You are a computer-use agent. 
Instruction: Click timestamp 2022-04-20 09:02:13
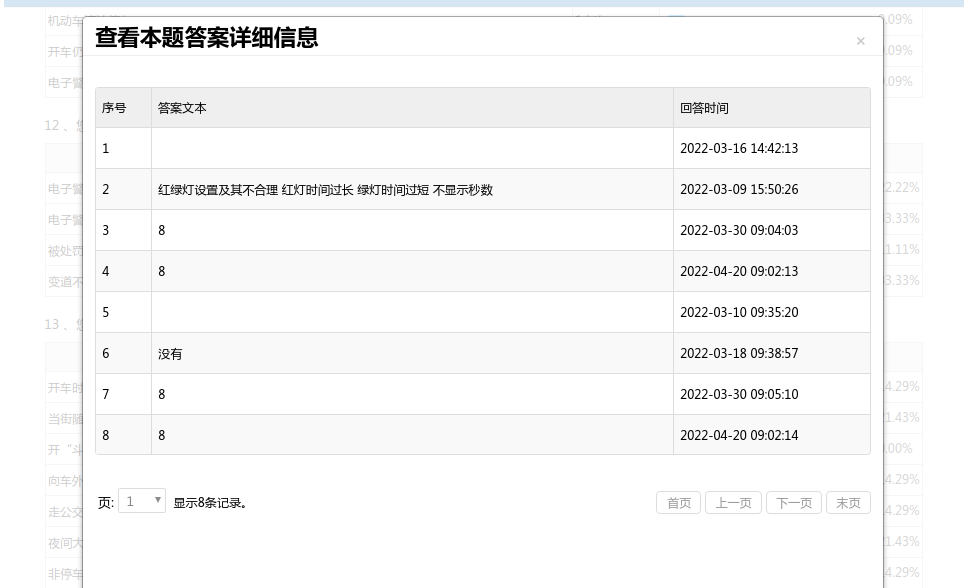pyautogui.click(x=738, y=272)
